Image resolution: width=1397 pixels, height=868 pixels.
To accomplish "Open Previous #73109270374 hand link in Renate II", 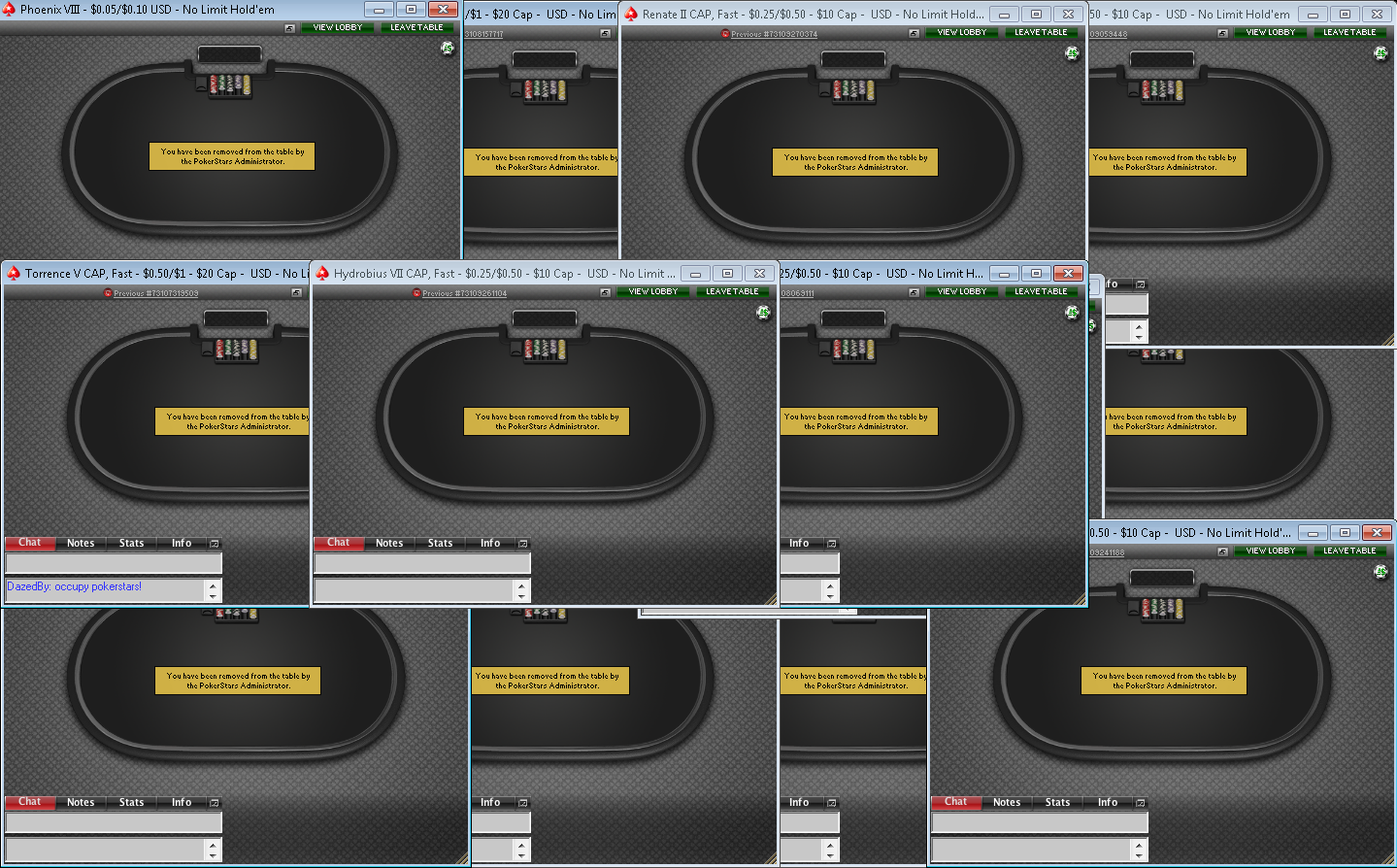I will tap(775, 34).
